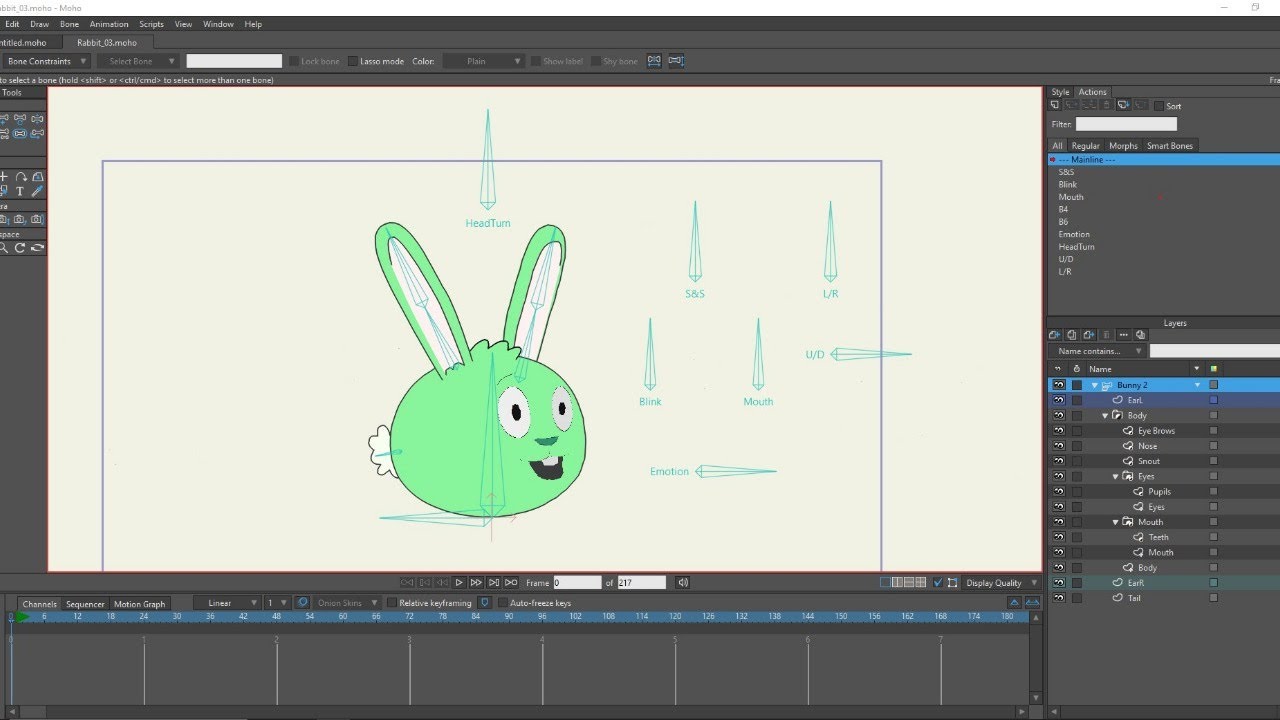This screenshot has width=1280, height=720.
Task: Switch to the Sequencer tab
Action: tap(85, 604)
